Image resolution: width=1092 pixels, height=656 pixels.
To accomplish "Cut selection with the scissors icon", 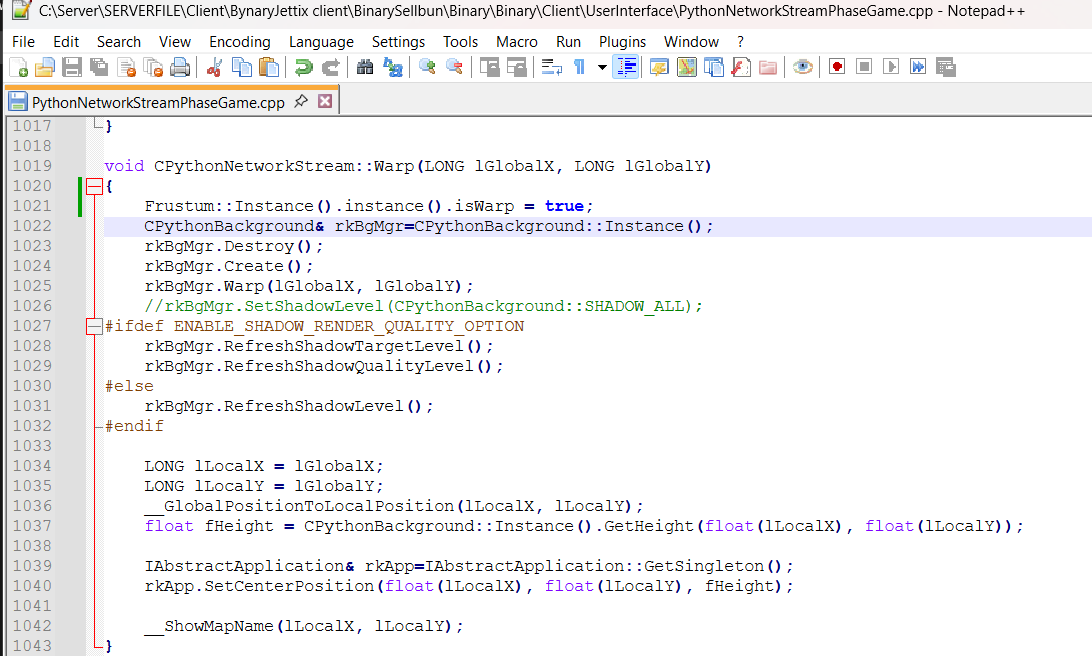I will coord(214,68).
